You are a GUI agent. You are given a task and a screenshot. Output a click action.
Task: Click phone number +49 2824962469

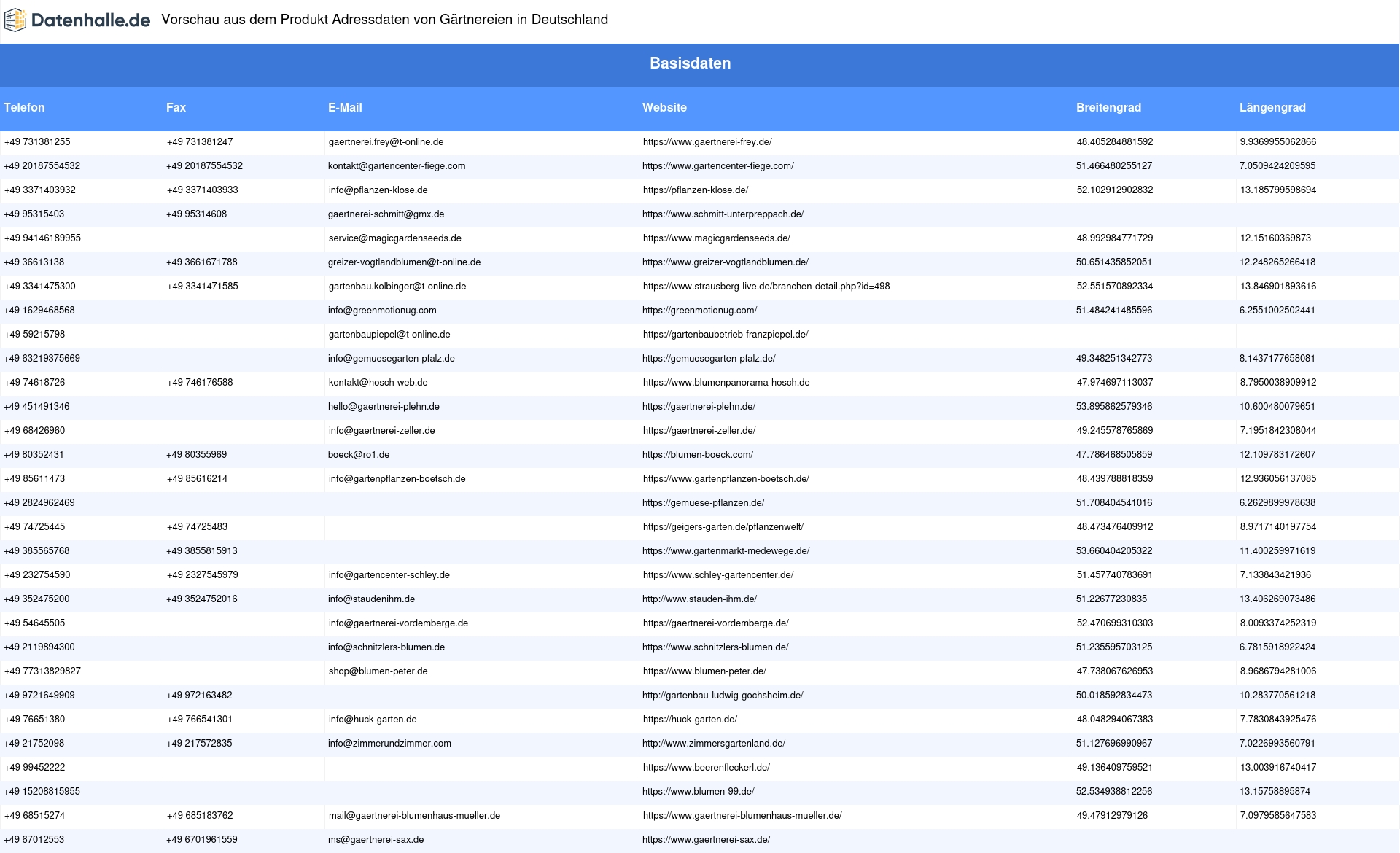[39, 503]
